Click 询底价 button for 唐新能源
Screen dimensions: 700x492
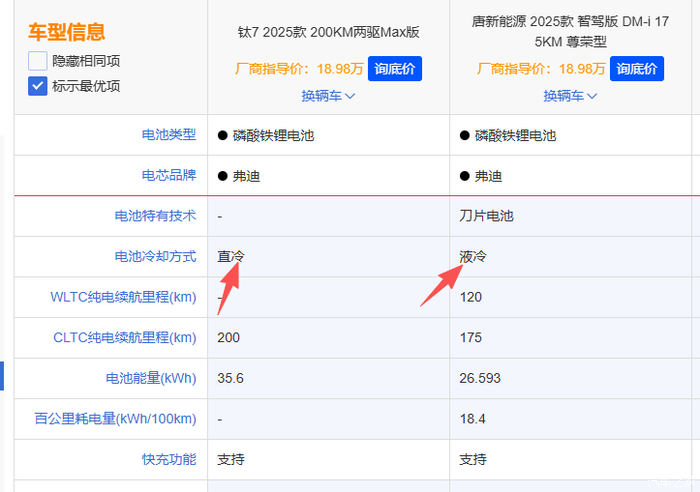pos(637,69)
